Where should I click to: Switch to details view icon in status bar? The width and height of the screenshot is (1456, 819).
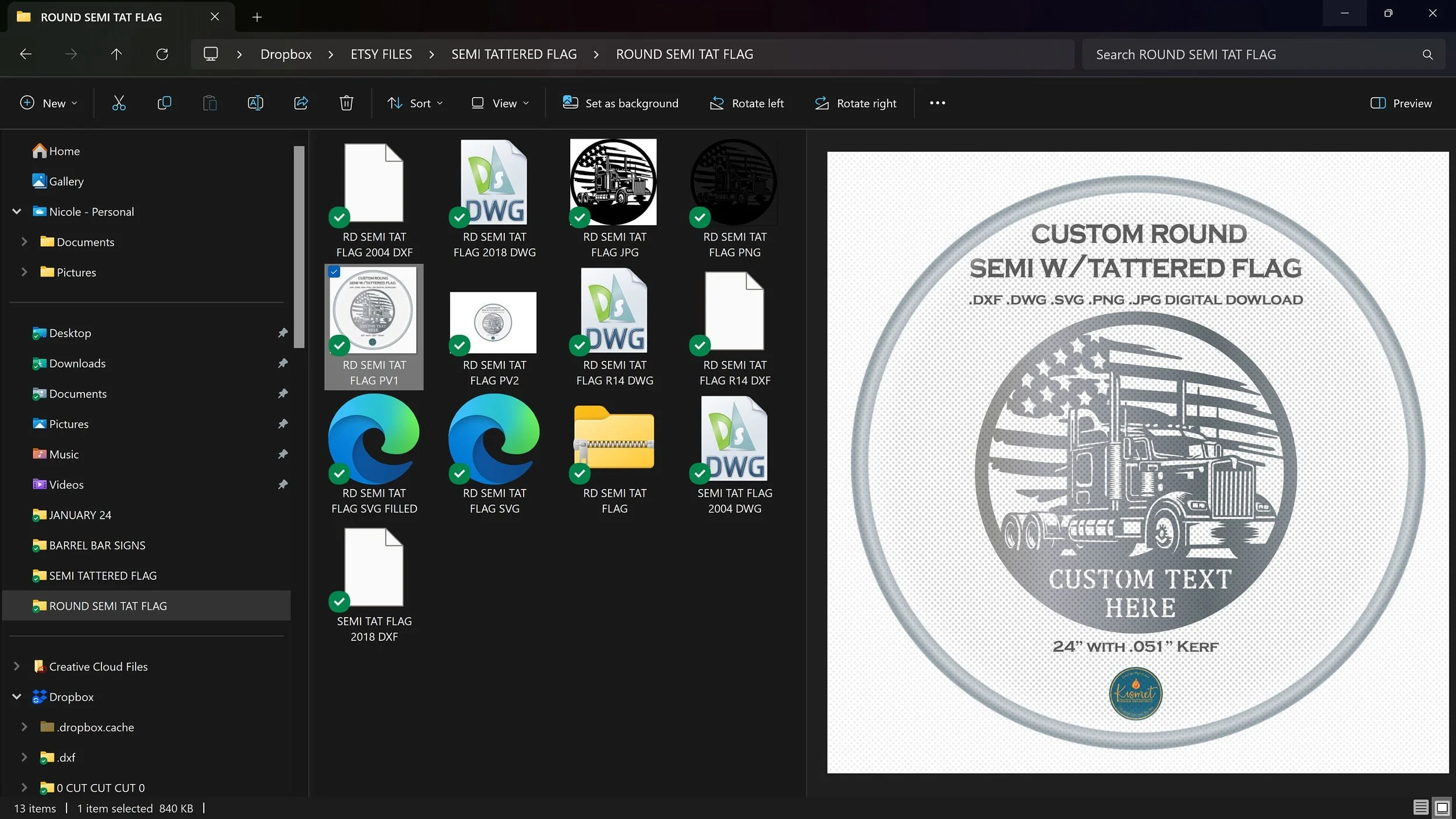click(1420, 807)
